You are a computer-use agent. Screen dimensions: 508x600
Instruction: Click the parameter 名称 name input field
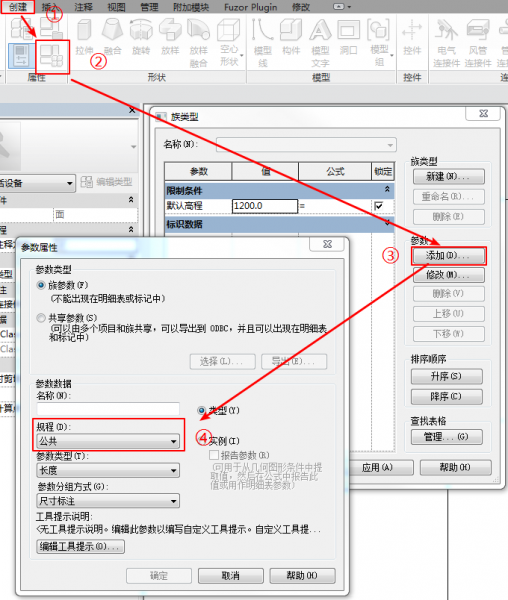(108, 409)
